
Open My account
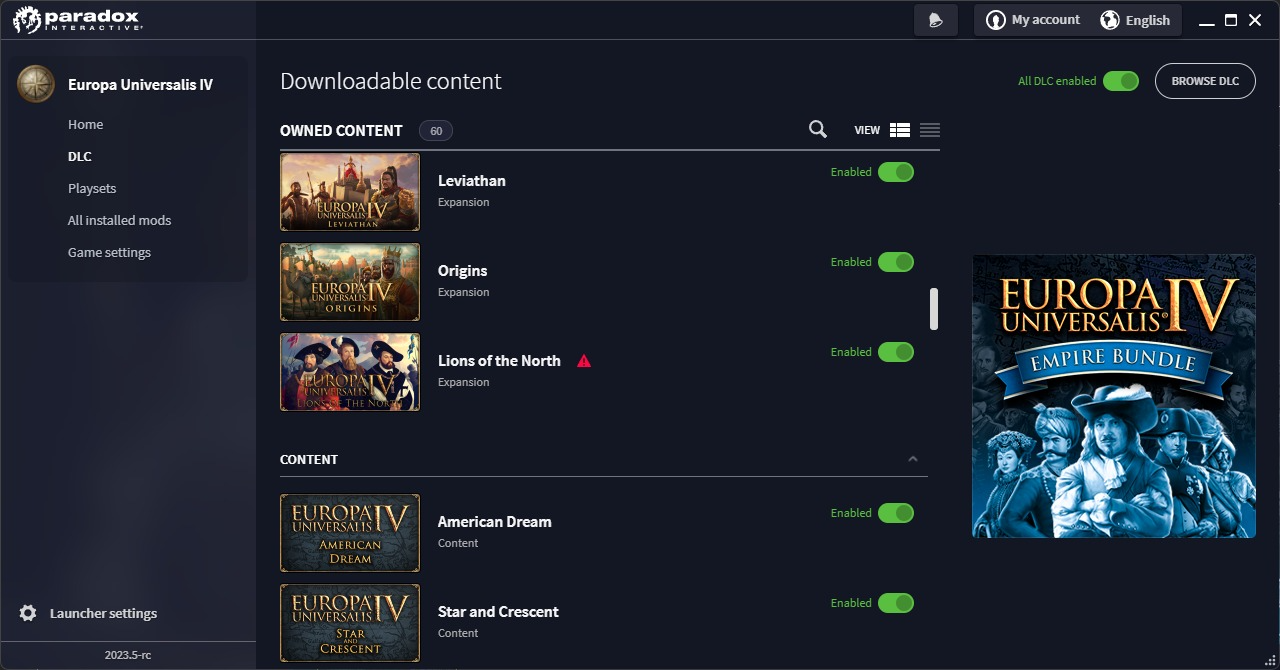[x=1033, y=20]
